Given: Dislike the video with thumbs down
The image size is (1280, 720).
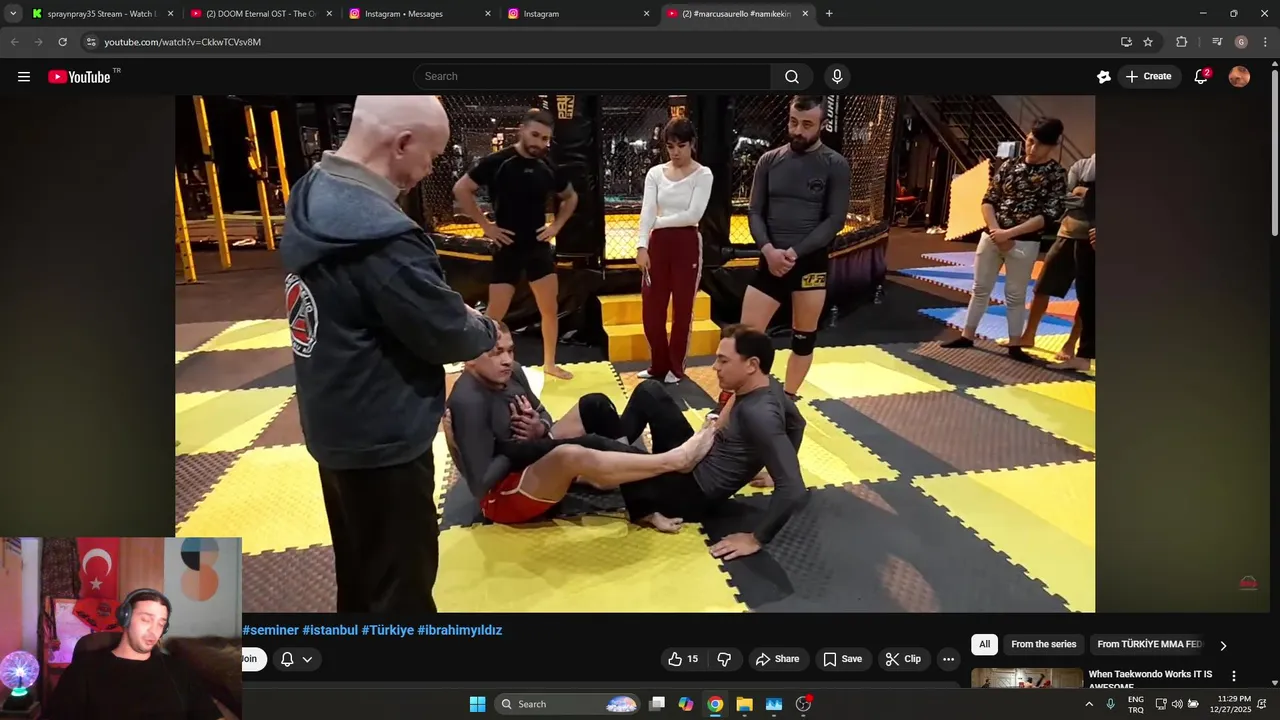Looking at the screenshot, I should click(724, 659).
